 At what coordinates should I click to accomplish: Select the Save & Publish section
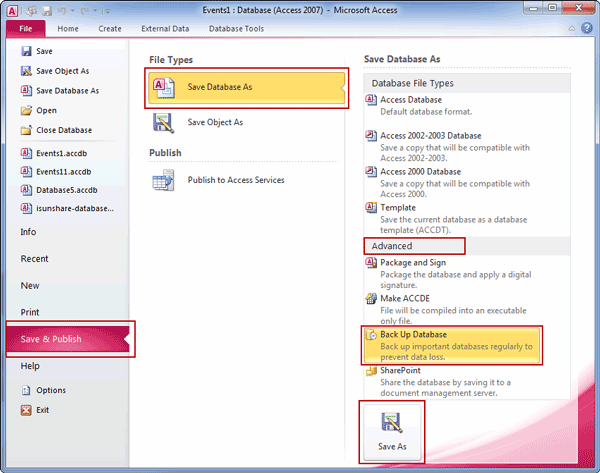tap(68, 339)
